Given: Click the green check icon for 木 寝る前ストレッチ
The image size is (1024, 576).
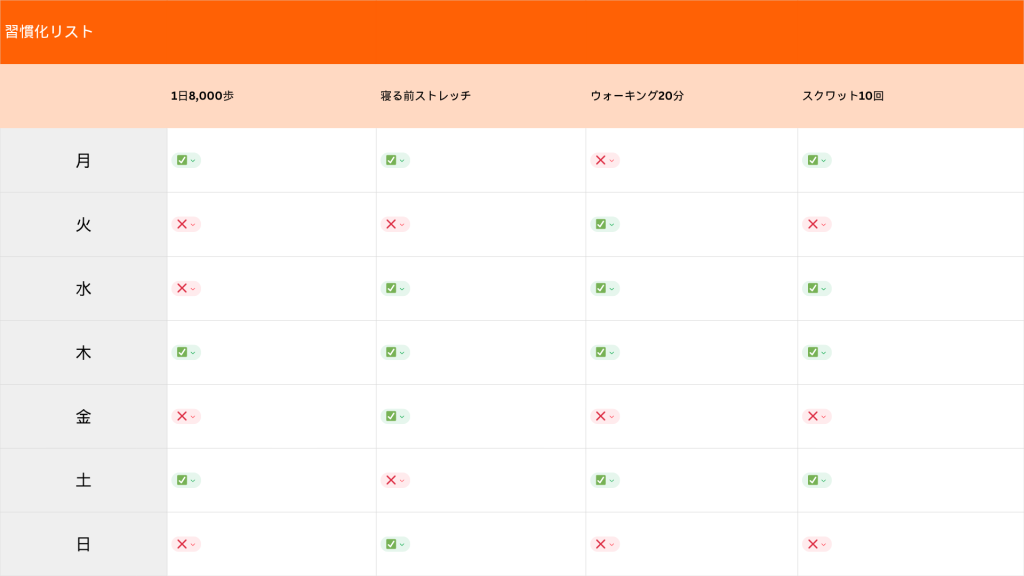Looking at the screenshot, I should (390, 352).
